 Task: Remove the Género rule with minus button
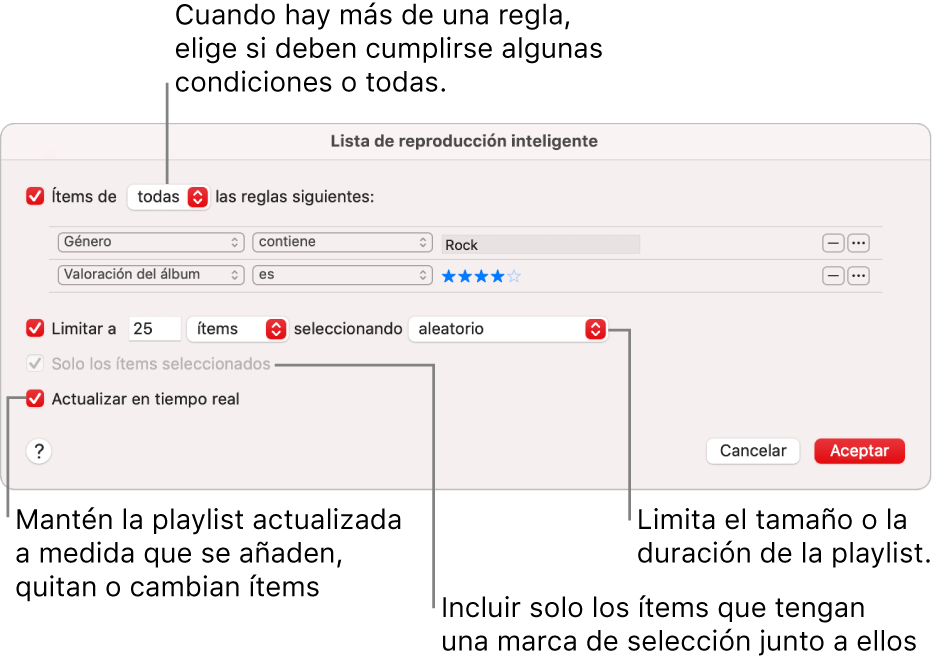pyautogui.click(x=833, y=242)
